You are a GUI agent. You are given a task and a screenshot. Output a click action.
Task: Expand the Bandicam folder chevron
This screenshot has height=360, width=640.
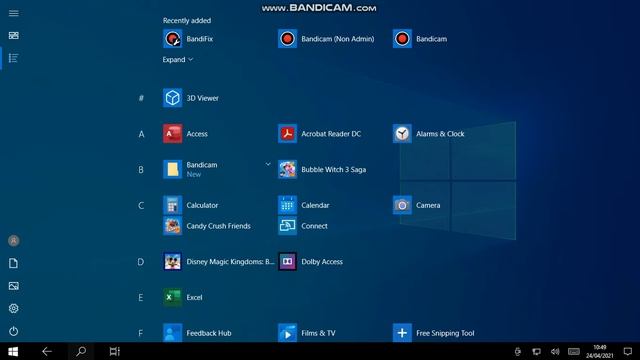coord(268,164)
